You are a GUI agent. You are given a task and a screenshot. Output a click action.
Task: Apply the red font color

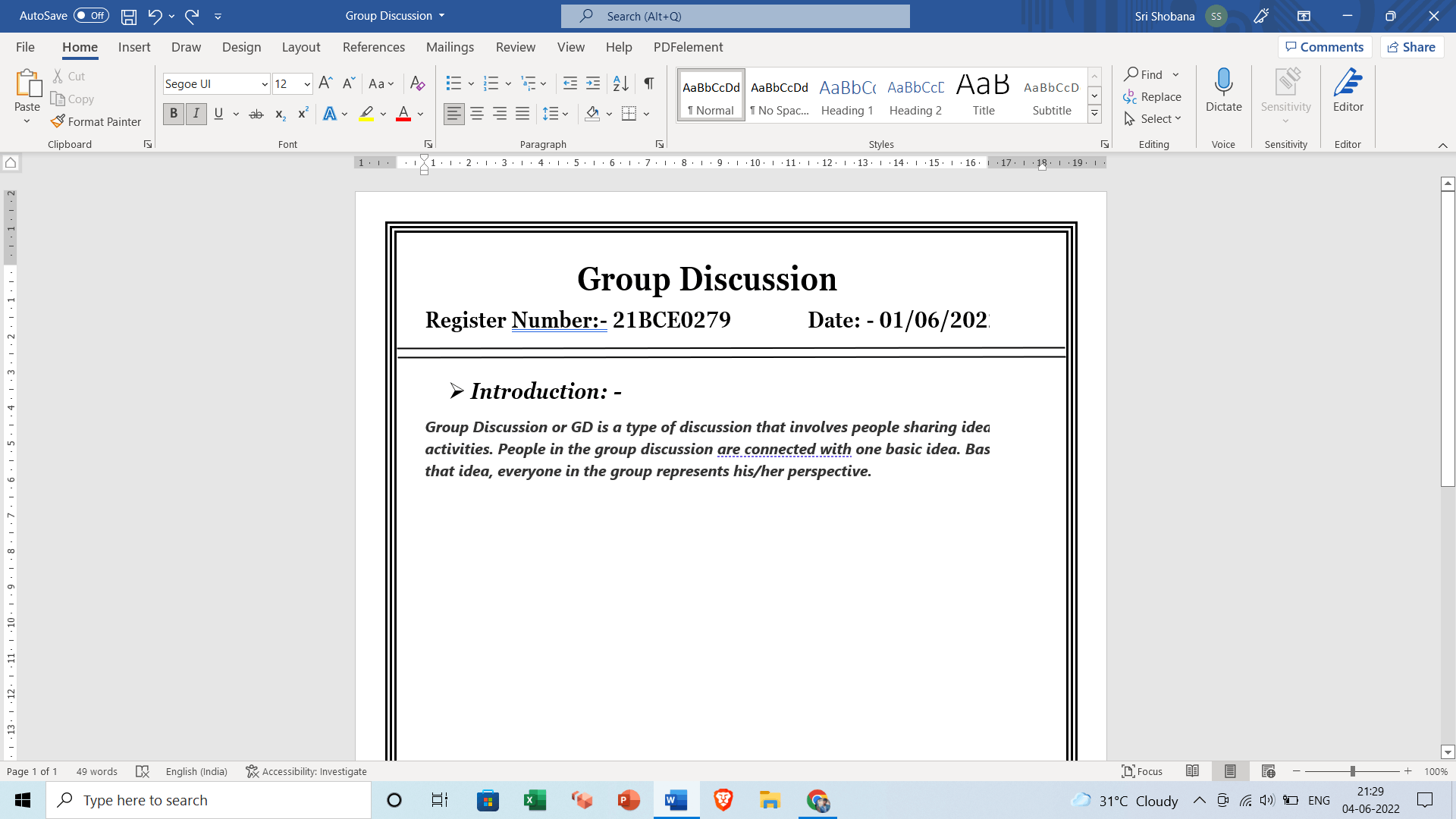pos(403,114)
